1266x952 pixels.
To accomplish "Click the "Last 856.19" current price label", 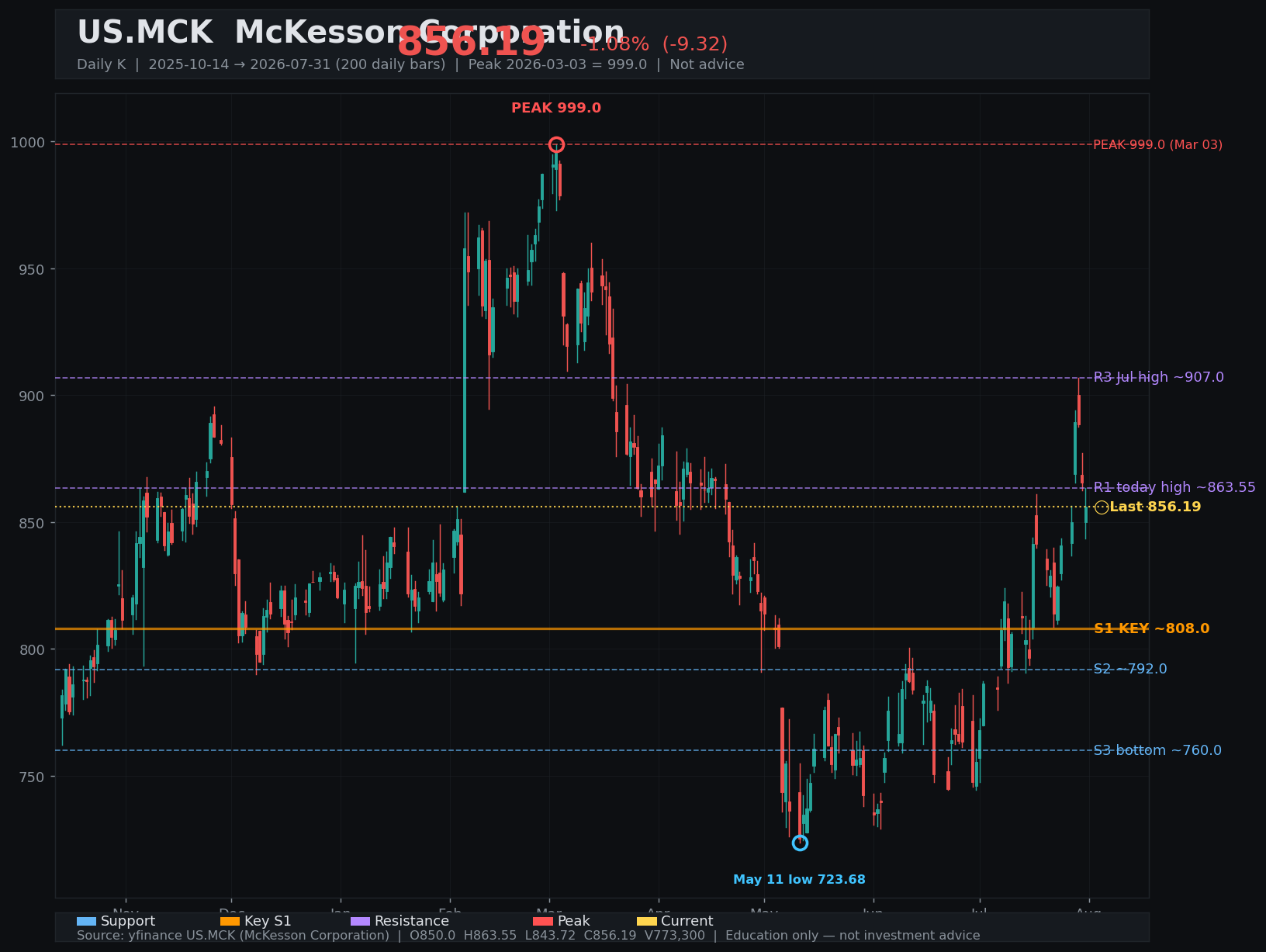I will point(1155,507).
